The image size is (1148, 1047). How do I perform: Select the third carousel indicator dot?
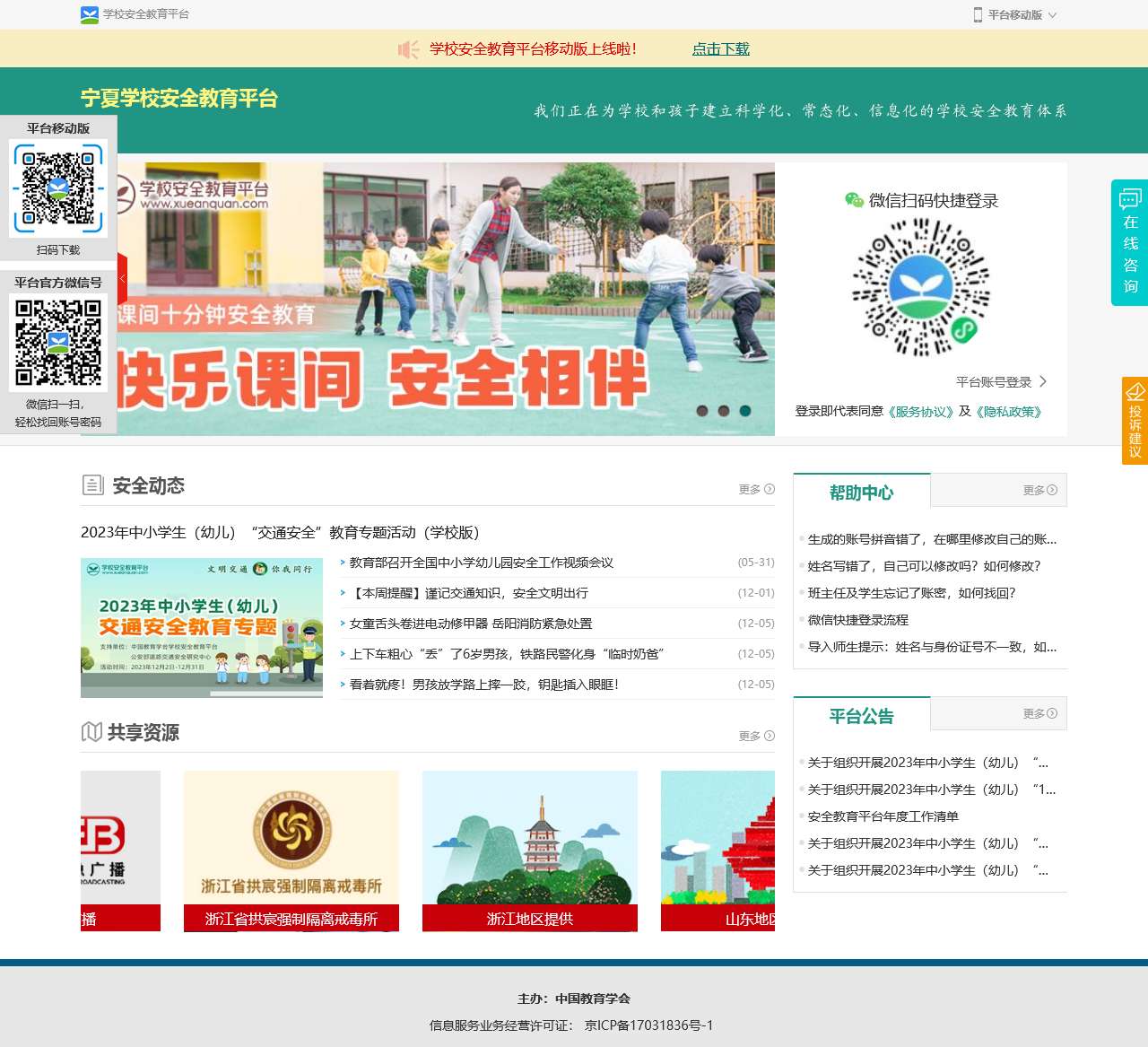746,411
